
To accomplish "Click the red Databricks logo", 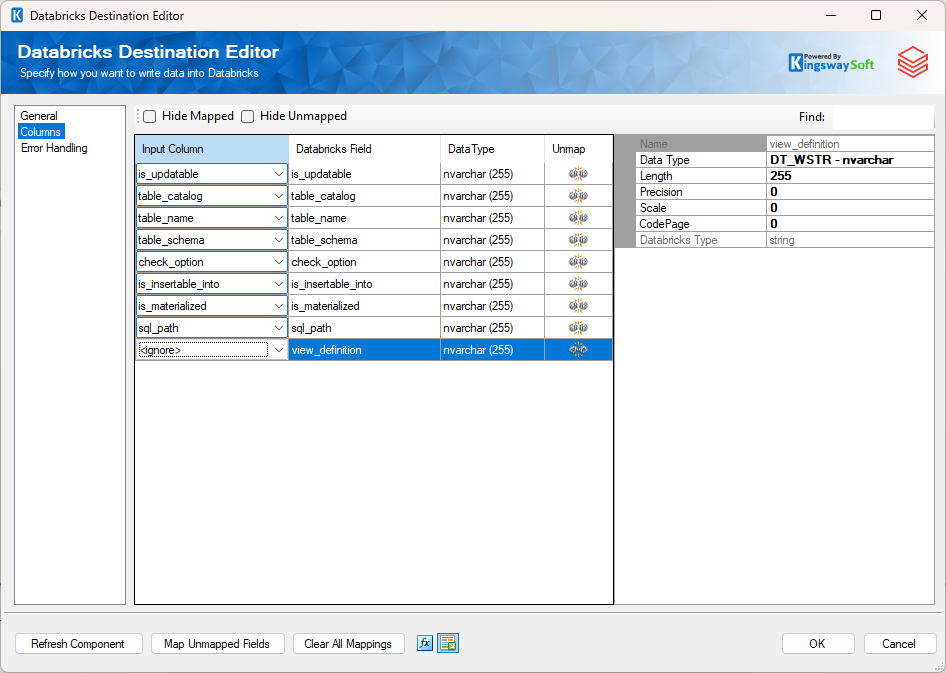I will [912, 62].
